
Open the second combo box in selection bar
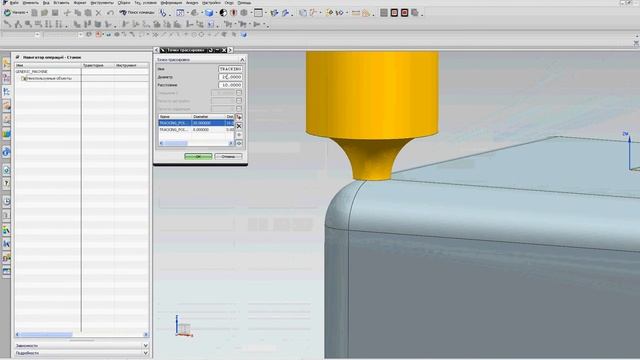63,35
